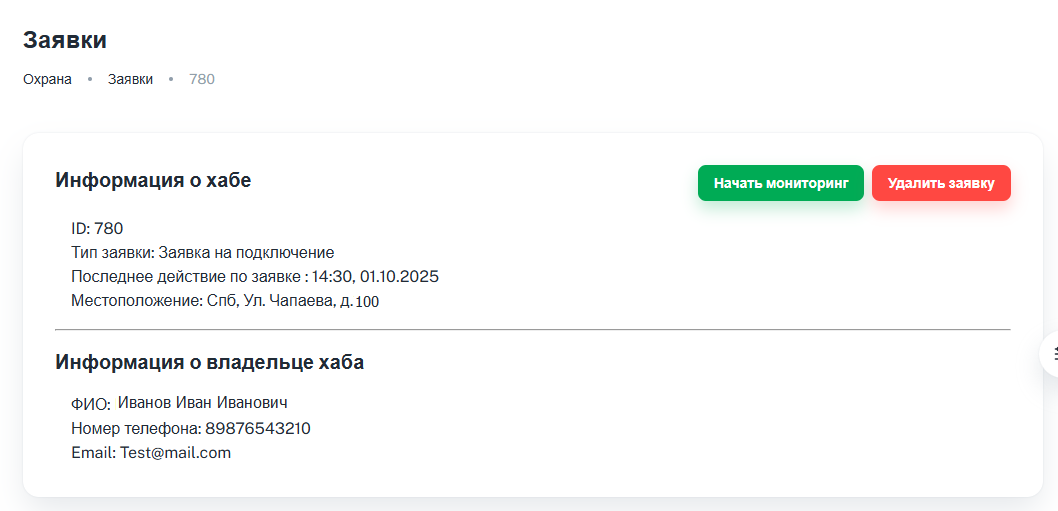Screen dimensions: 1058x511
Task: Click the Заявки page title
Action: (65, 40)
